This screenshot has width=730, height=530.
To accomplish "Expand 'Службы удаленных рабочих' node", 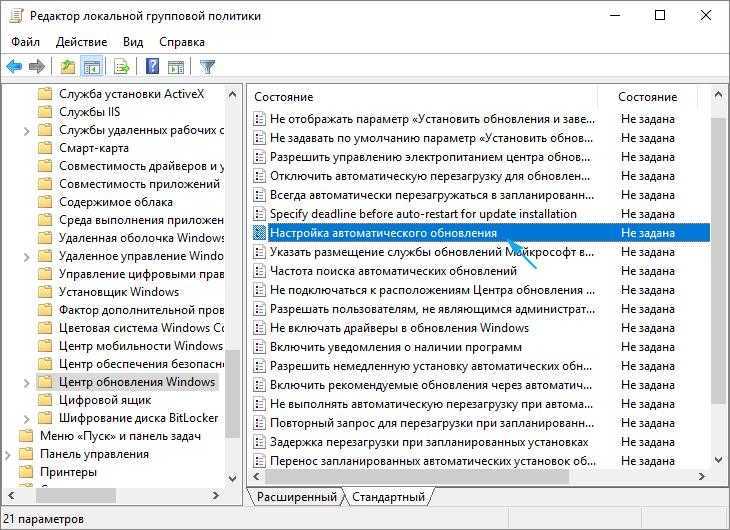I will [27, 131].
